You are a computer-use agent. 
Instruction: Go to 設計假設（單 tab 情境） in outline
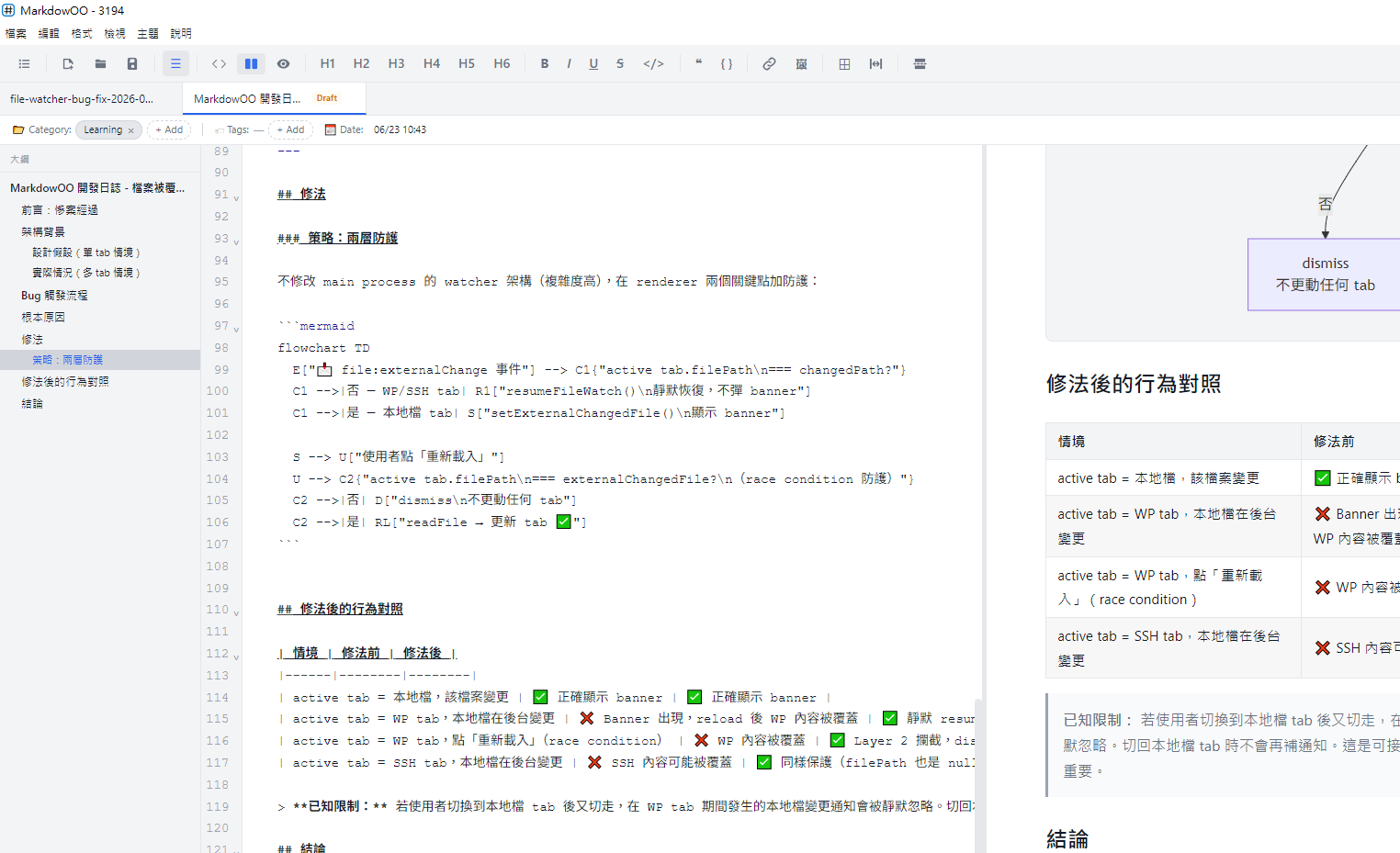pos(86,253)
